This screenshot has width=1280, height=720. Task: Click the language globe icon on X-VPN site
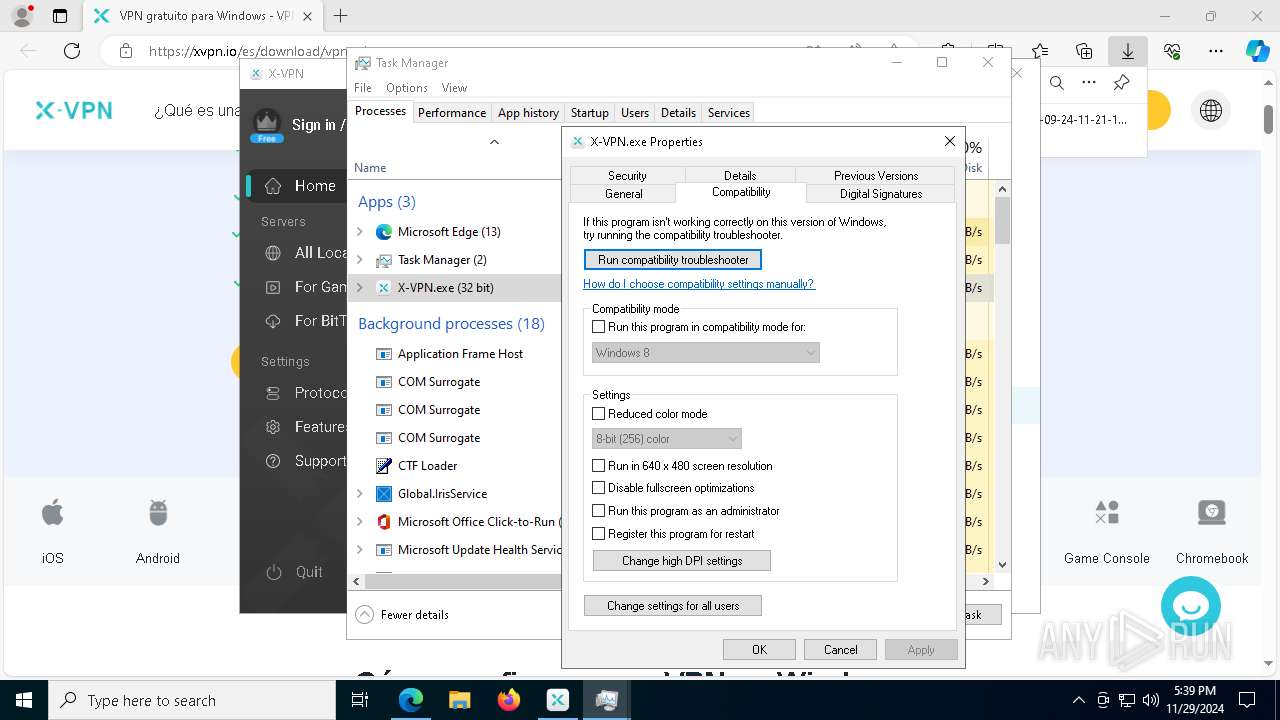click(1211, 111)
